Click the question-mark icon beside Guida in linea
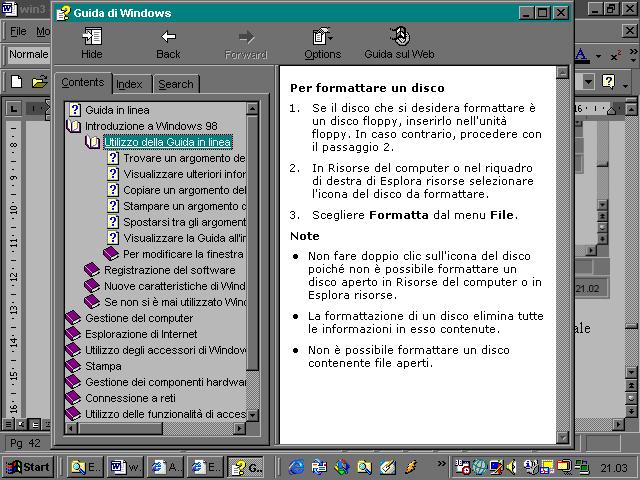Viewport: 640px width, 480px height. (75, 109)
